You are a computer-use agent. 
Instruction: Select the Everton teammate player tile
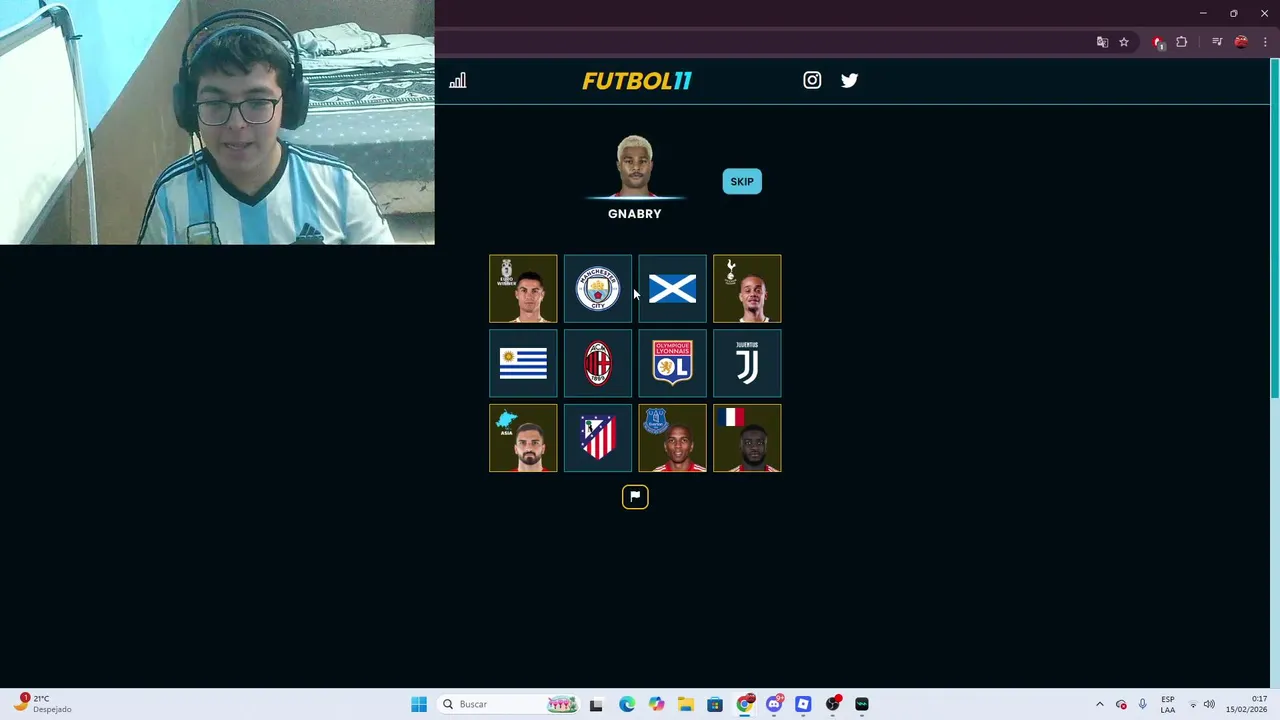[x=672, y=438]
